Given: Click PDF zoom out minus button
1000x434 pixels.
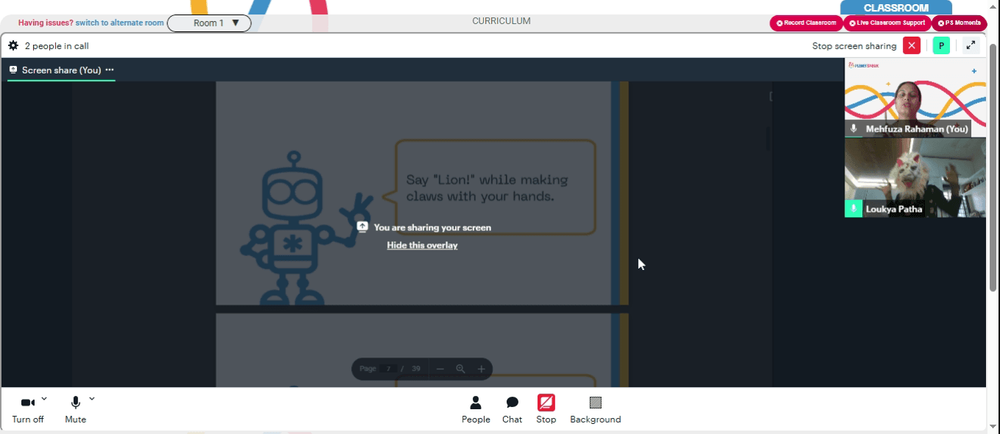Looking at the screenshot, I should 440,369.
